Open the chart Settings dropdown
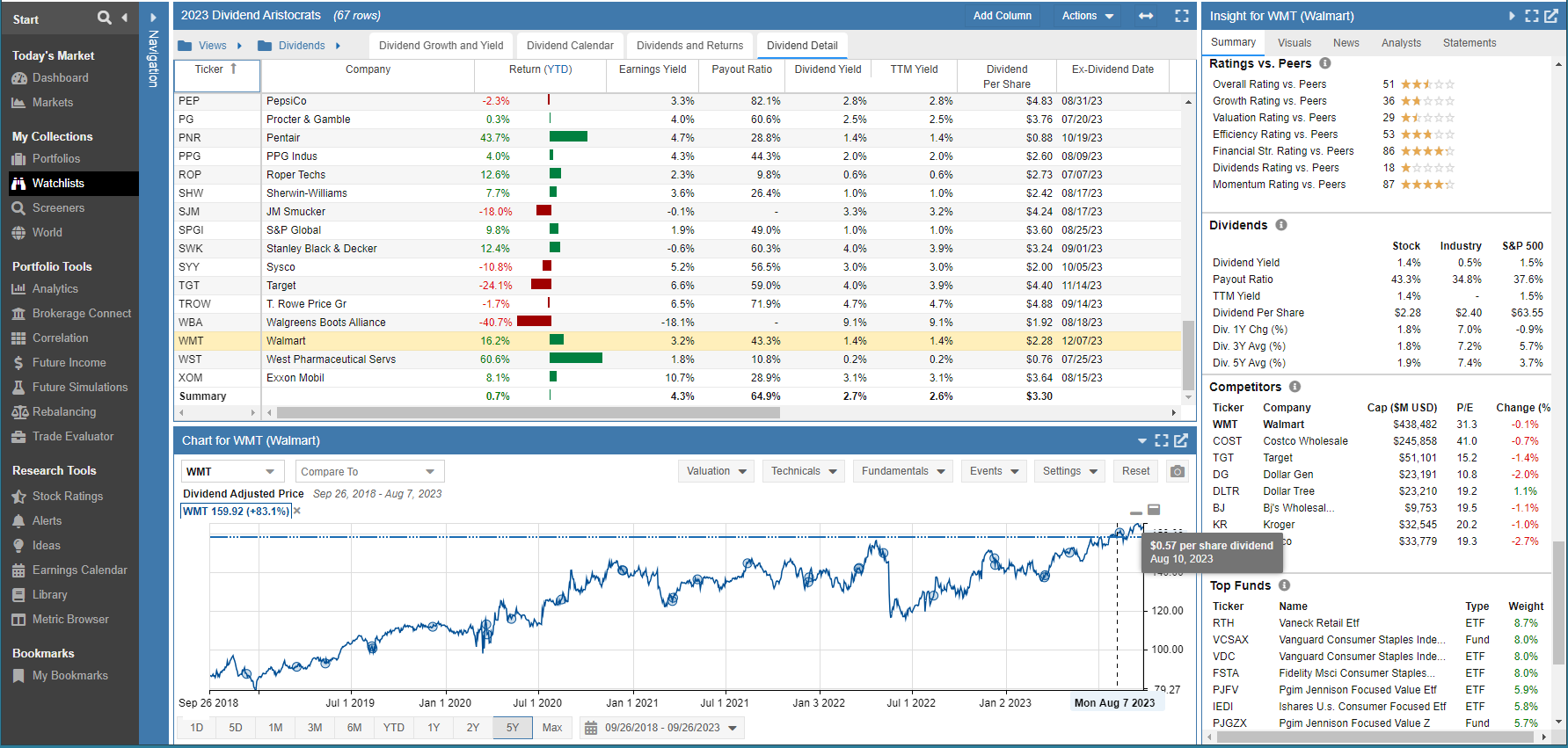The image size is (1568, 748). coord(1070,471)
